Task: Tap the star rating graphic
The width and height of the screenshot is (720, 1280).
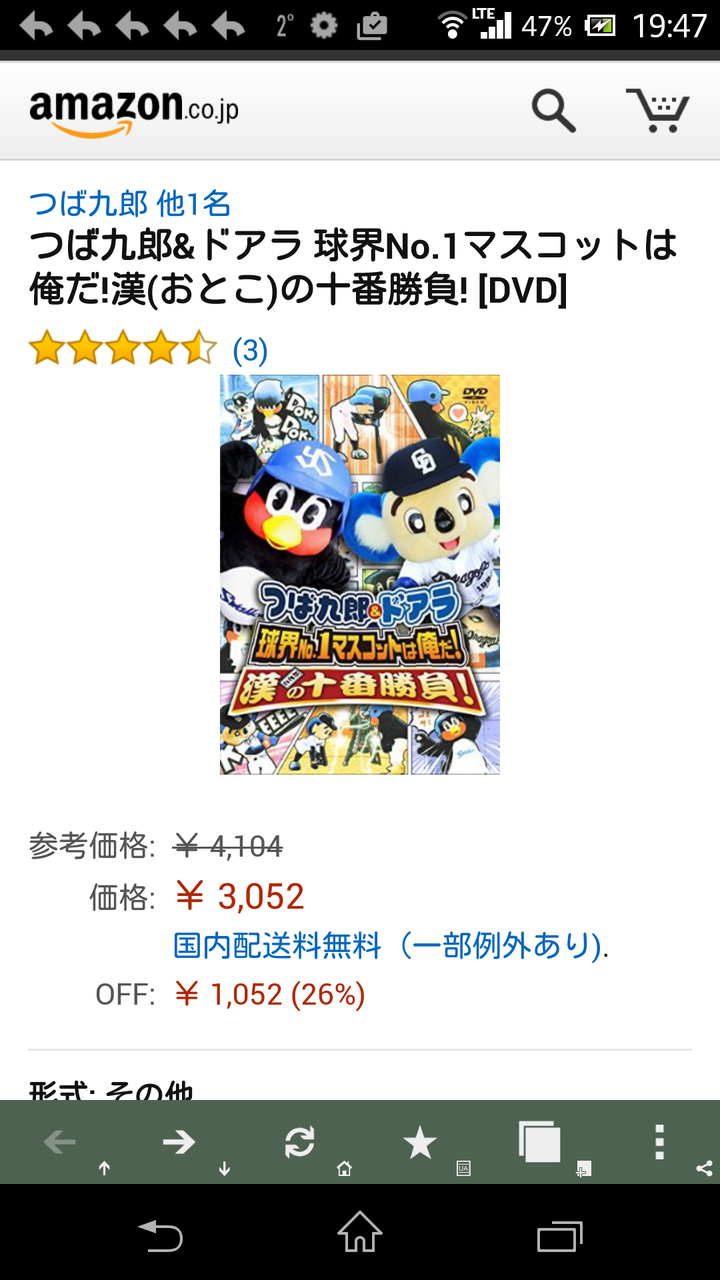Action: pyautogui.click(x=123, y=349)
